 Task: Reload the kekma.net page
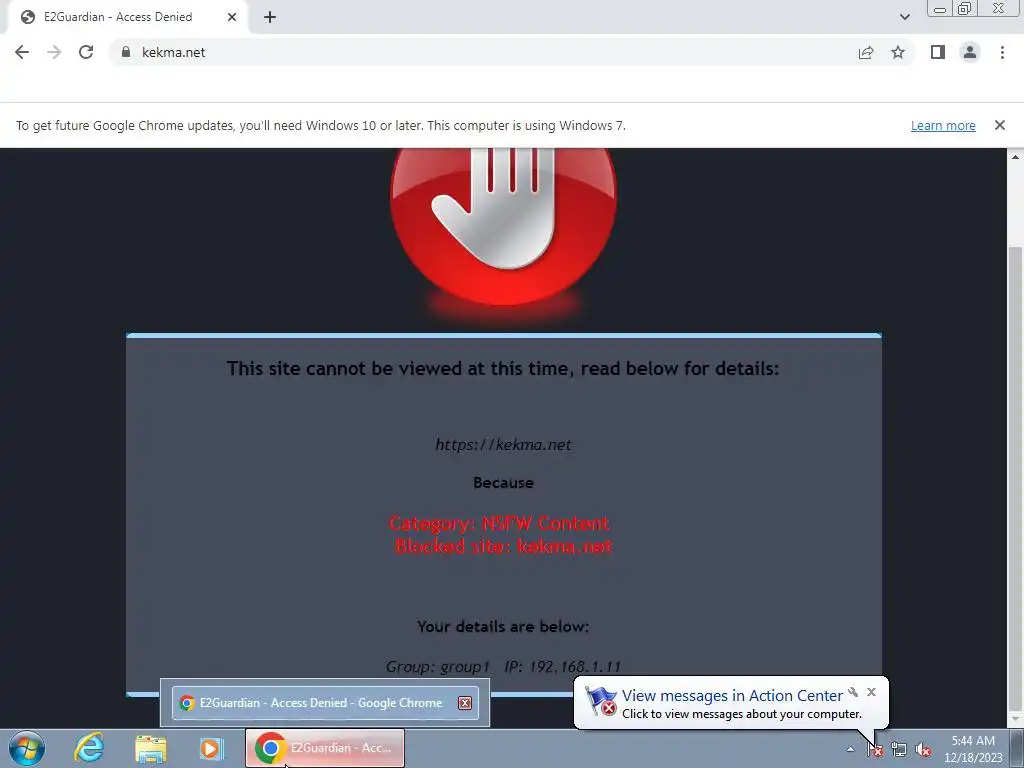86,52
